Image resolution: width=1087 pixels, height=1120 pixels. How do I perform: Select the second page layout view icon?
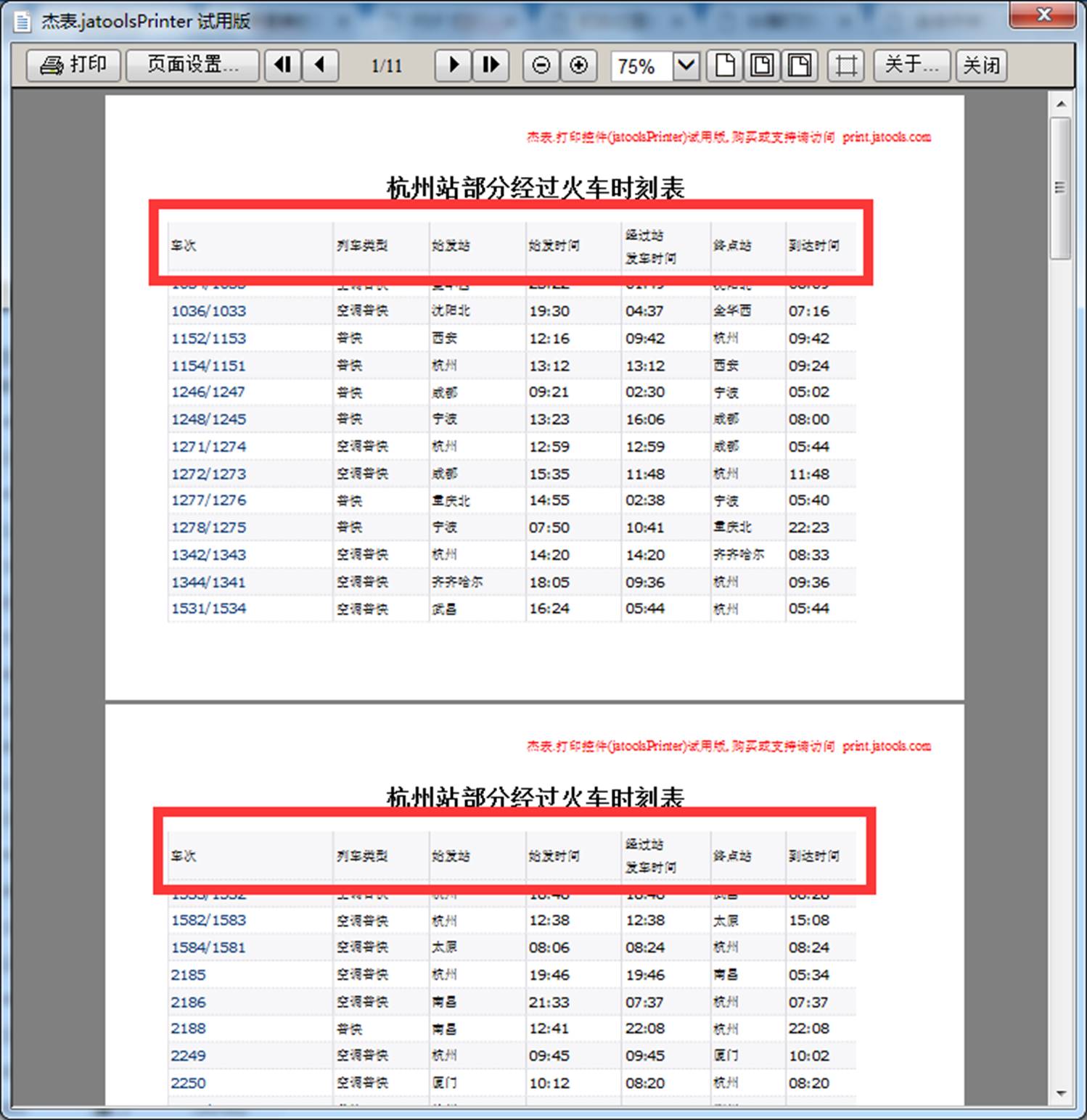pos(762,66)
